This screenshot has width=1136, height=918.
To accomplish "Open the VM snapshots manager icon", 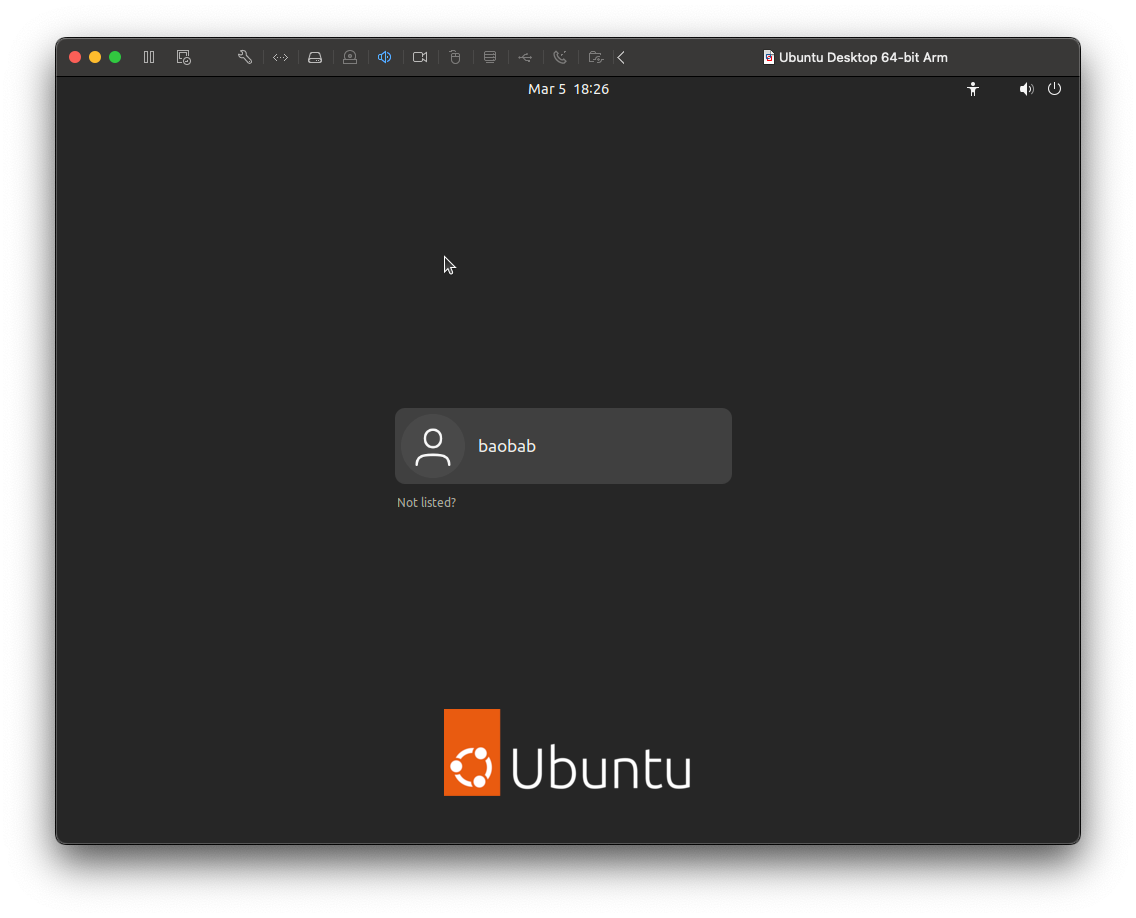I will coord(184,57).
